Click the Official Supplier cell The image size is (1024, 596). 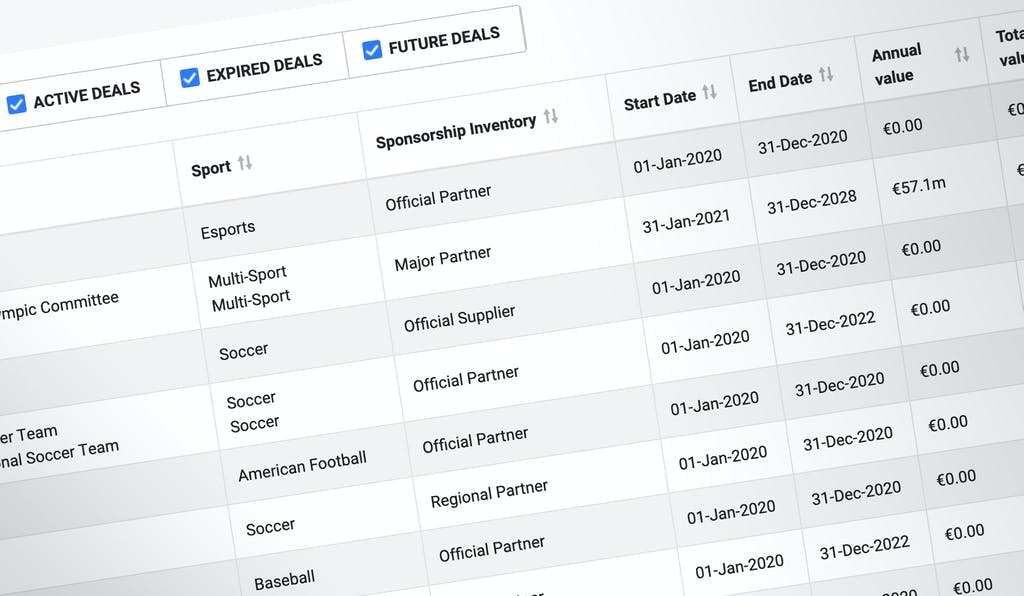[x=459, y=320]
